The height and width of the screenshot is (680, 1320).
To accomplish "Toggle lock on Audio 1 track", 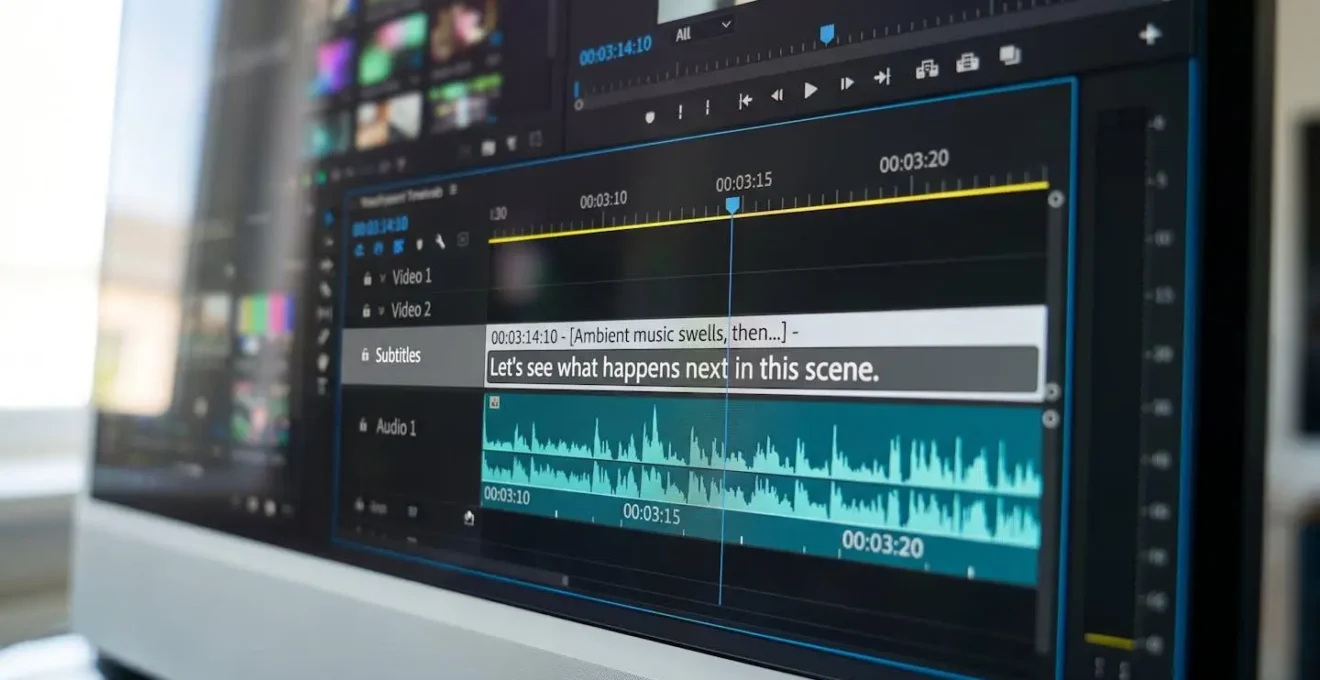I will [363, 427].
